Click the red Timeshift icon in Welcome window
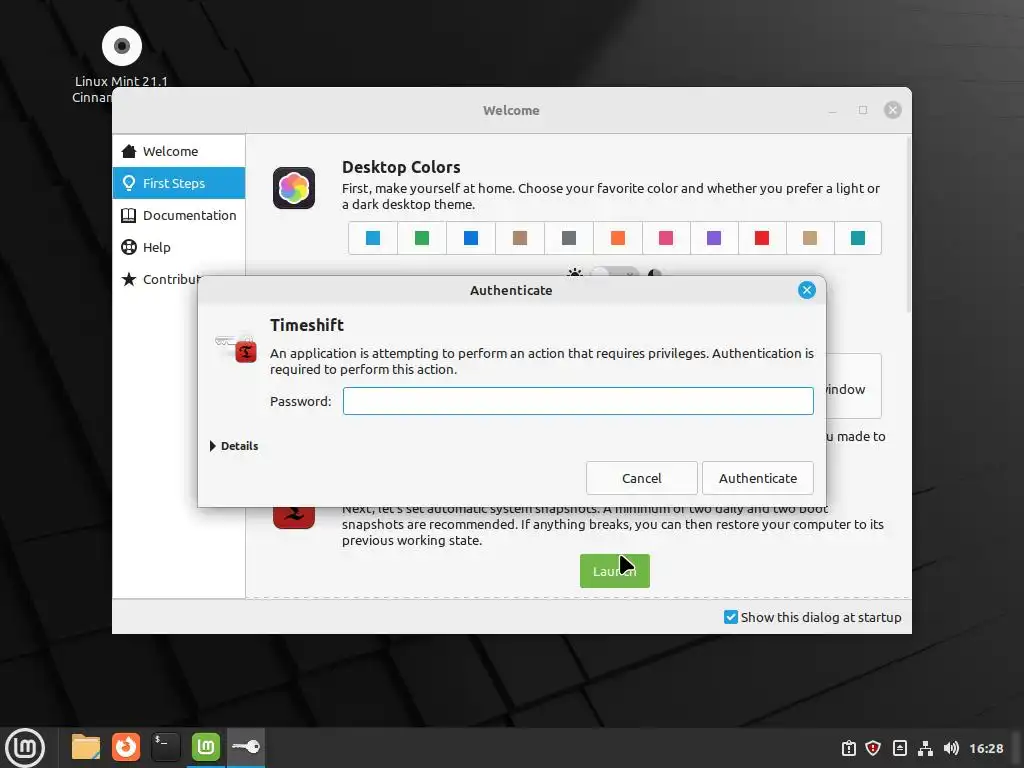The image size is (1024, 768). [294, 517]
